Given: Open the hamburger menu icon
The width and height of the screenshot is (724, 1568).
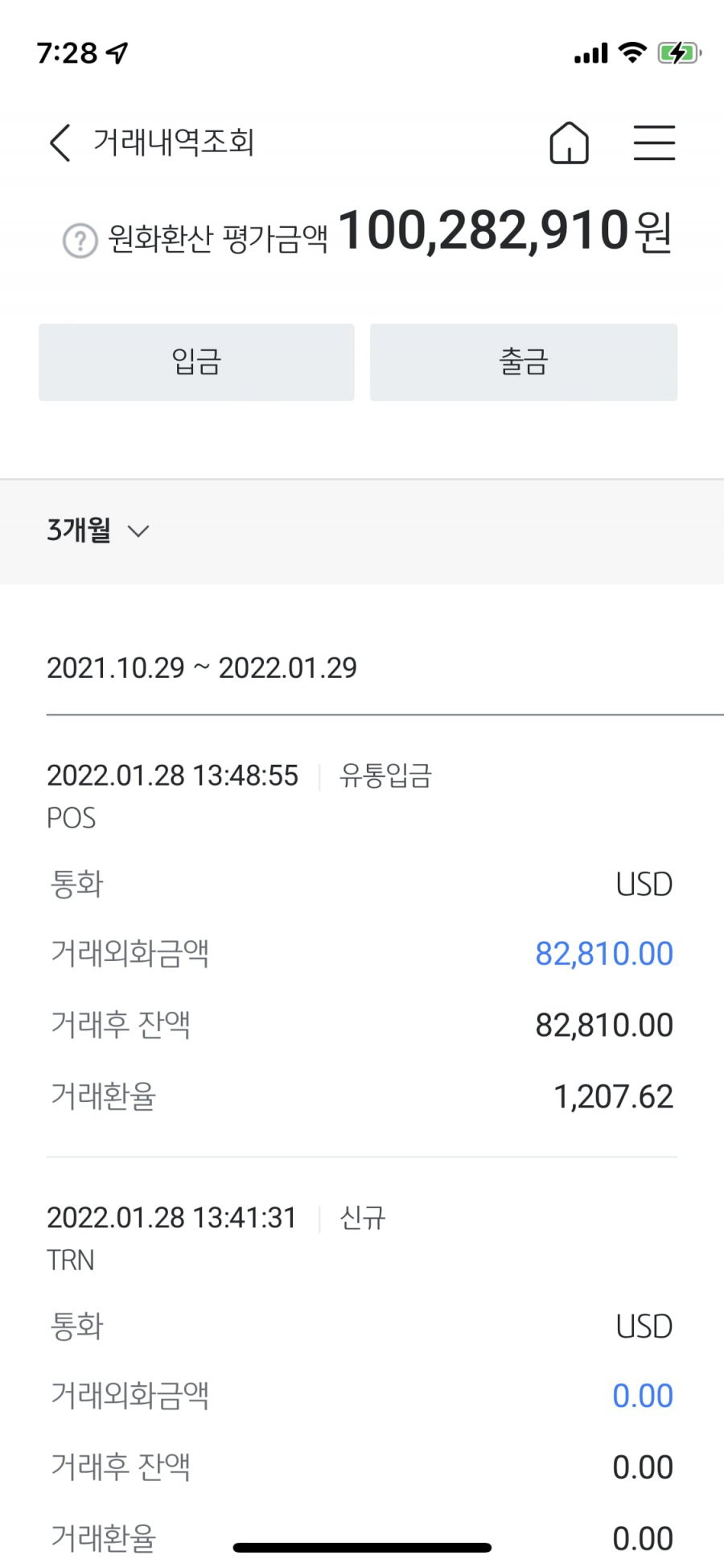Looking at the screenshot, I should pos(654,142).
